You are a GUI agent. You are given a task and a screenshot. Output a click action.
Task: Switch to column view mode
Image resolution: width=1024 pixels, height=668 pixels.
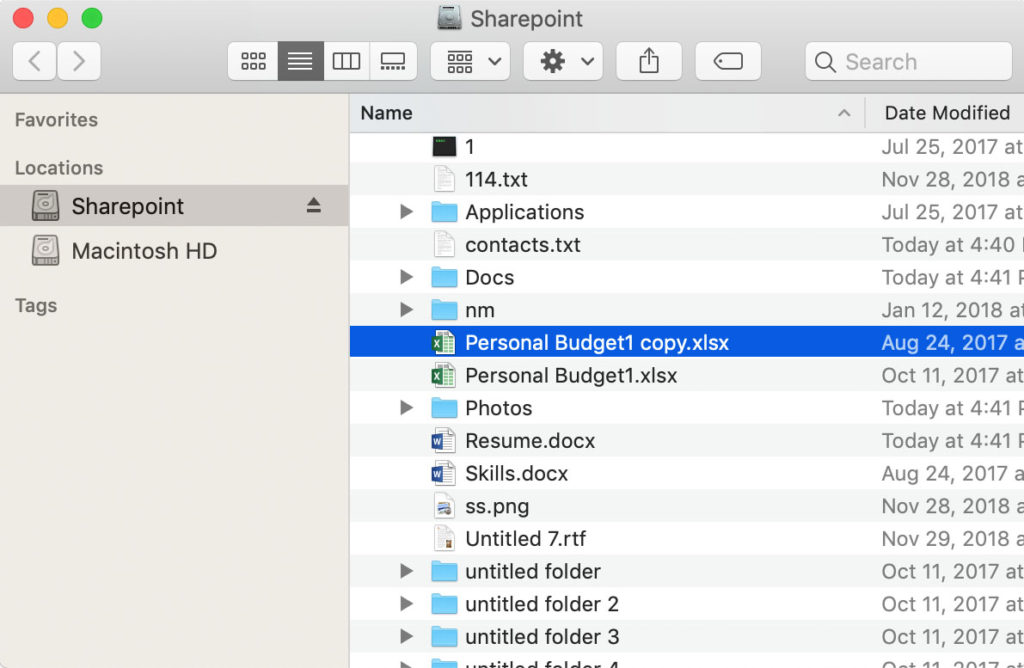click(x=346, y=61)
